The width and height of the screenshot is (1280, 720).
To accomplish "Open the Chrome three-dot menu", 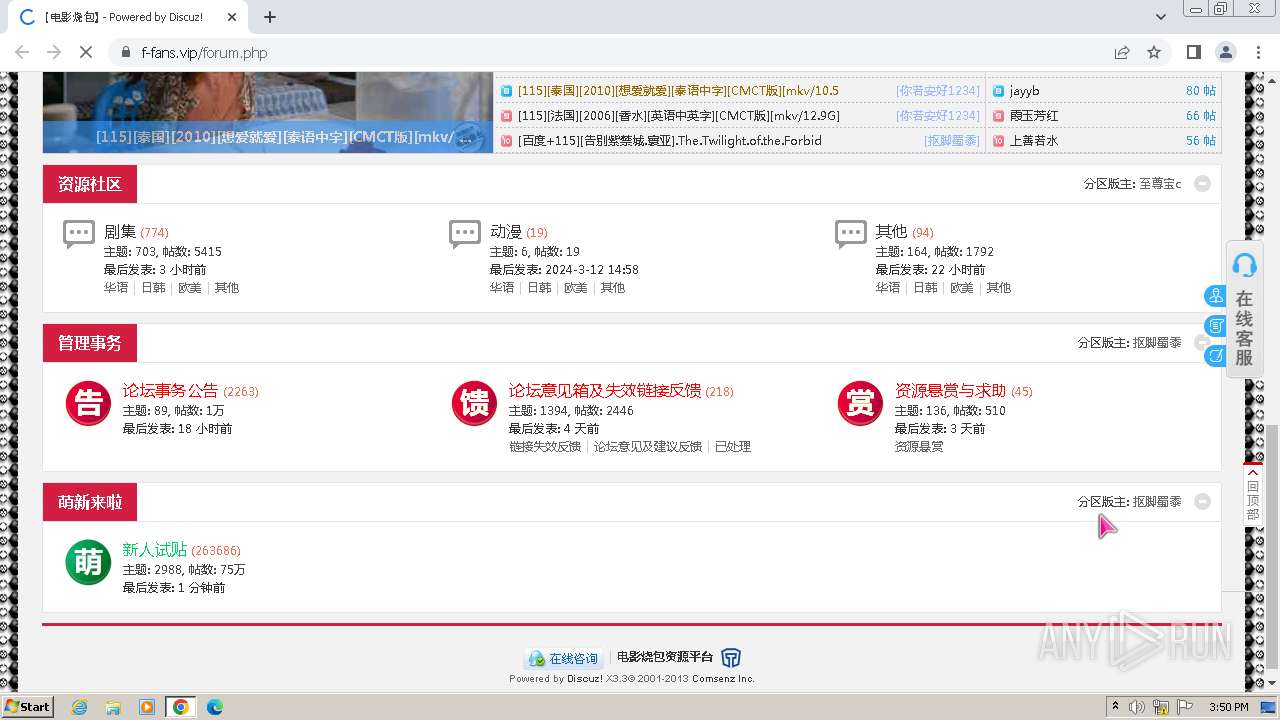I will click(1257, 52).
